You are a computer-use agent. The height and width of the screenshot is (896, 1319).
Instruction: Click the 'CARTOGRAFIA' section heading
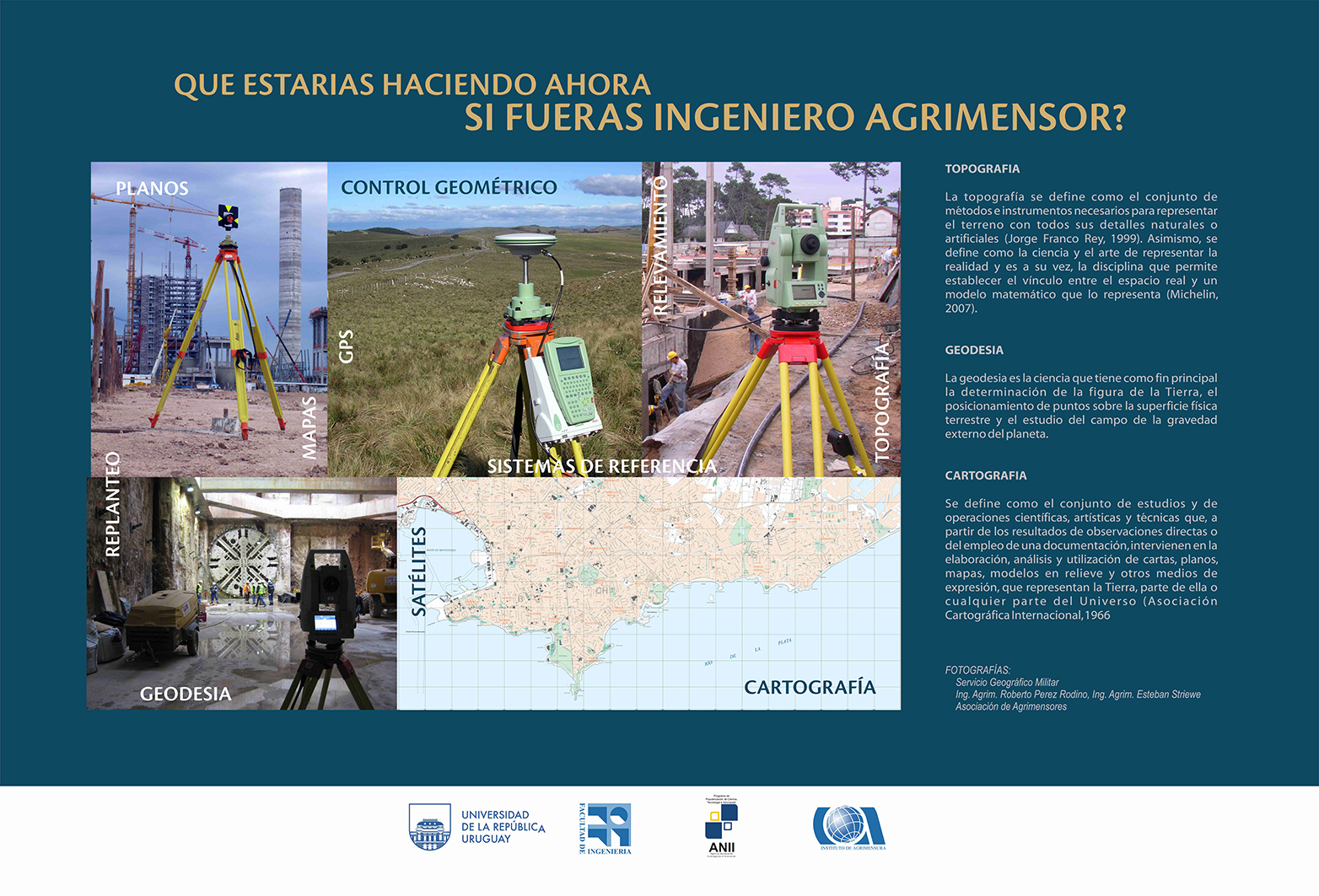coord(986,475)
